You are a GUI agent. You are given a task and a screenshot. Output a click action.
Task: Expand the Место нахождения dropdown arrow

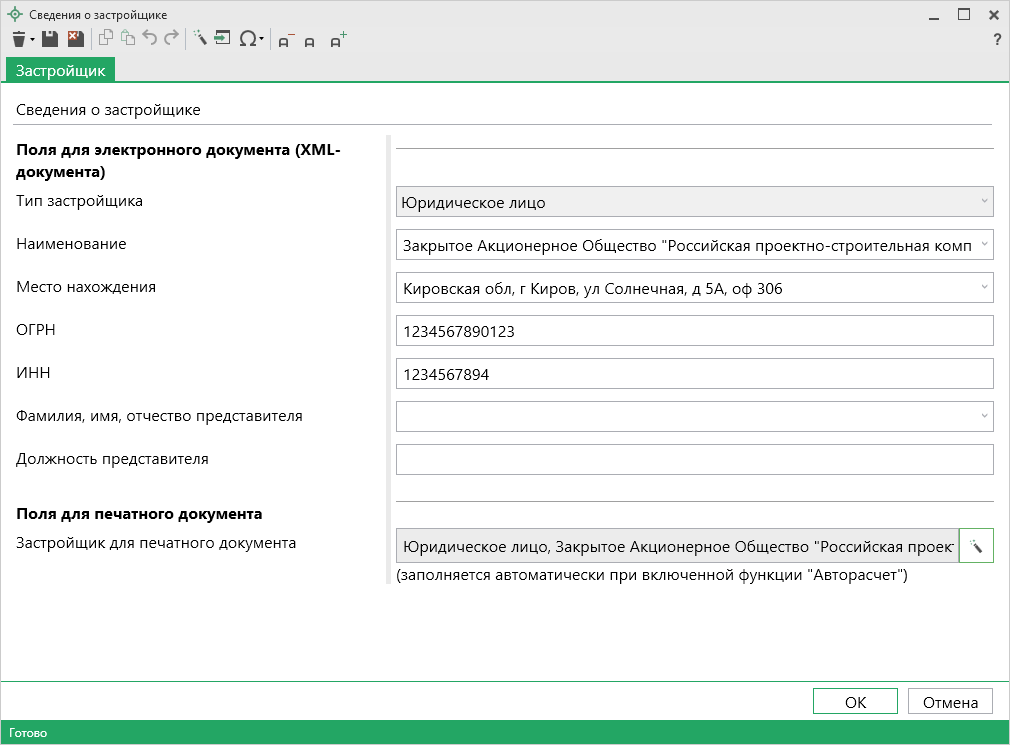pyautogui.click(x=984, y=288)
